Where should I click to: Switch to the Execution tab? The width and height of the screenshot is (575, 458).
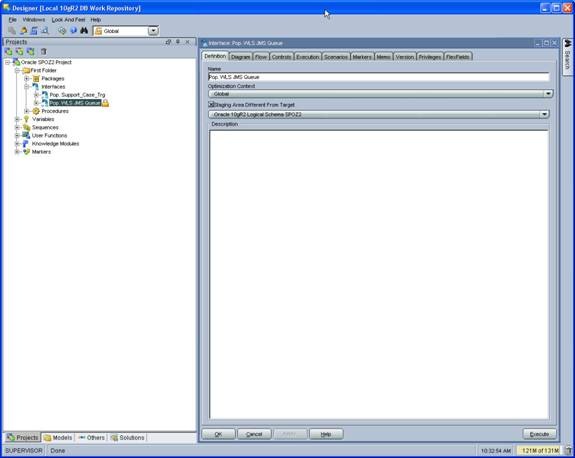coord(308,57)
